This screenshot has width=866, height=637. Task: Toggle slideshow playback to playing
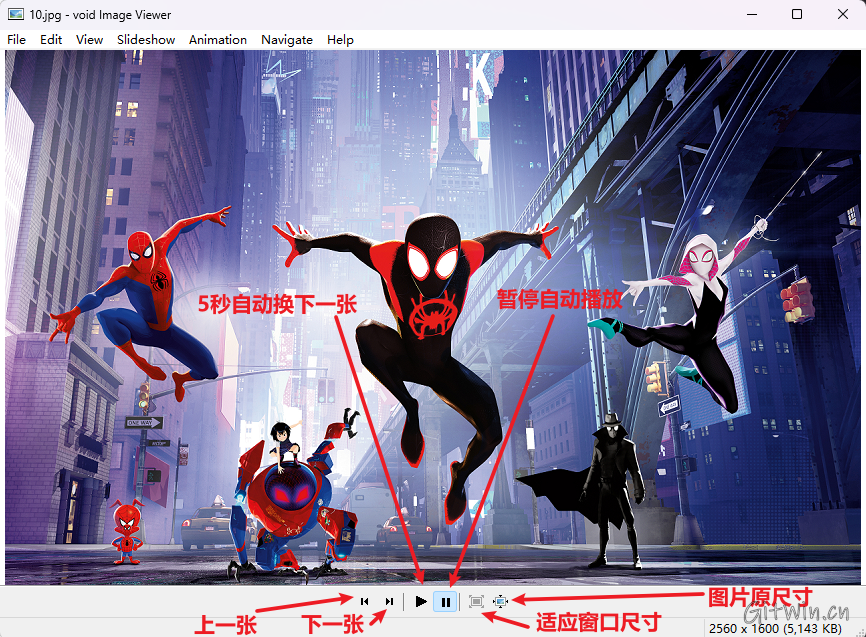[x=421, y=601]
